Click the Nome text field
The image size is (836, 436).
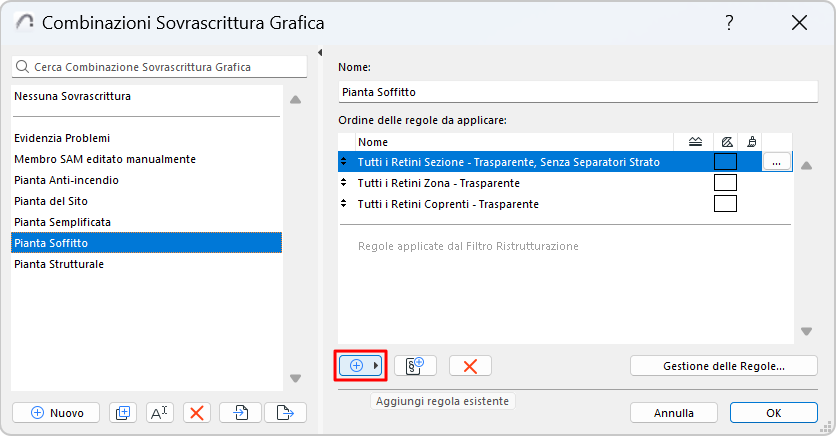coord(578,91)
